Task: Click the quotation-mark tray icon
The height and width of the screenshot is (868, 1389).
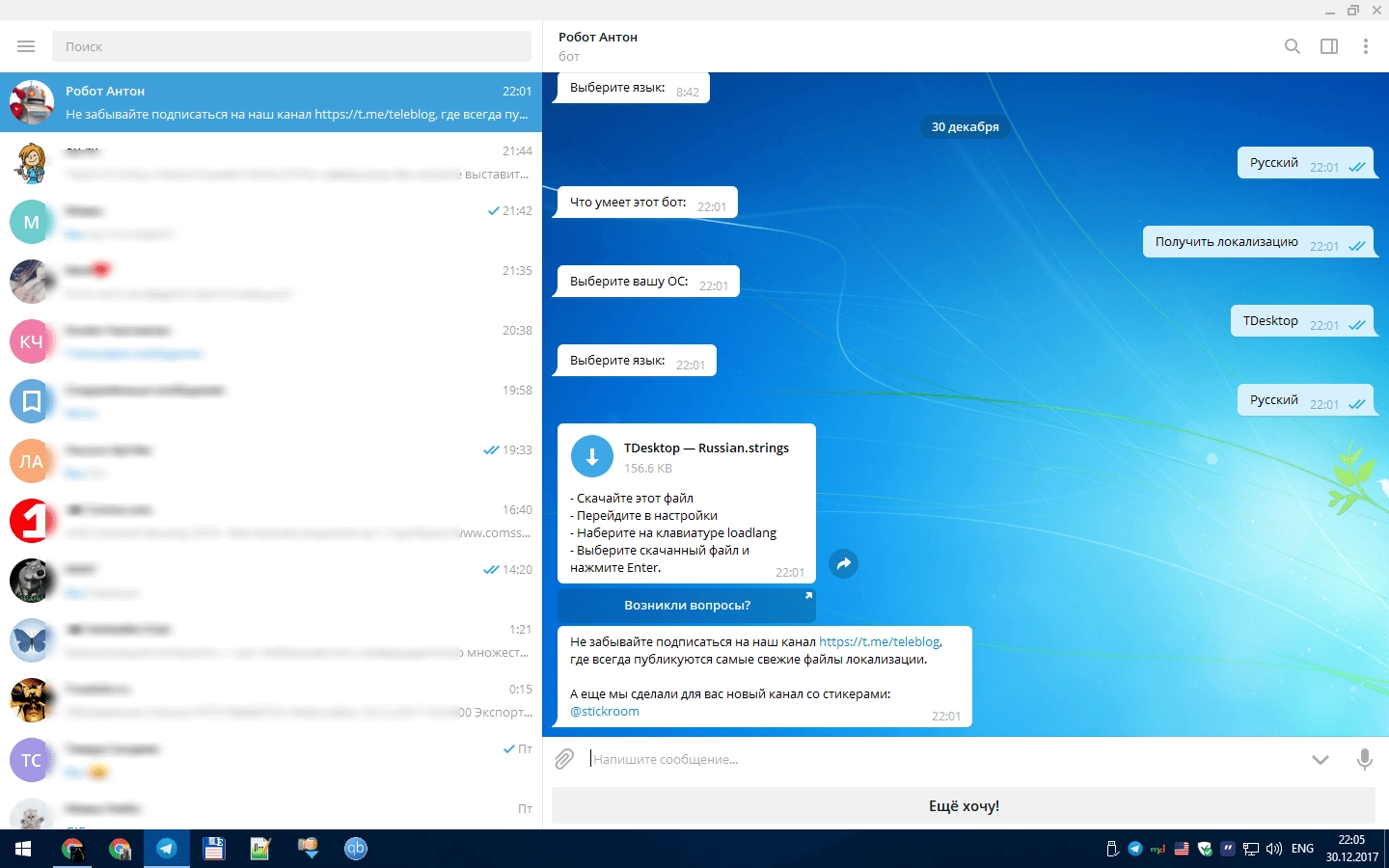Action: (x=1228, y=849)
